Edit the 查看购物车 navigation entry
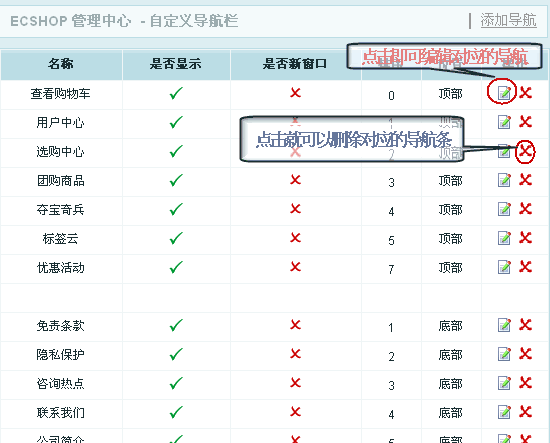The image size is (550, 443). (504, 93)
